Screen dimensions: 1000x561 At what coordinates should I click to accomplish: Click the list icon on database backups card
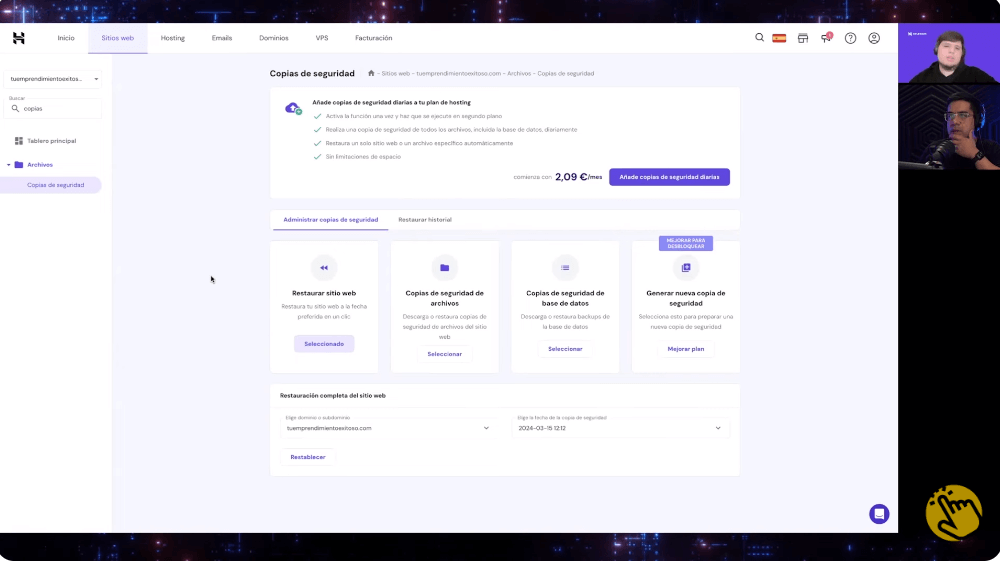(x=565, y=268)
